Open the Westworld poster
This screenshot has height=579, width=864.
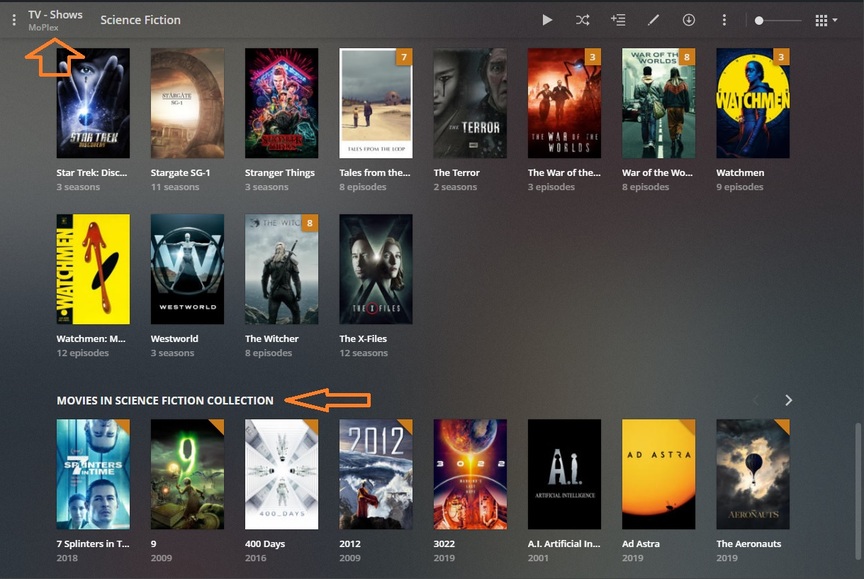(x=187, y=269)
